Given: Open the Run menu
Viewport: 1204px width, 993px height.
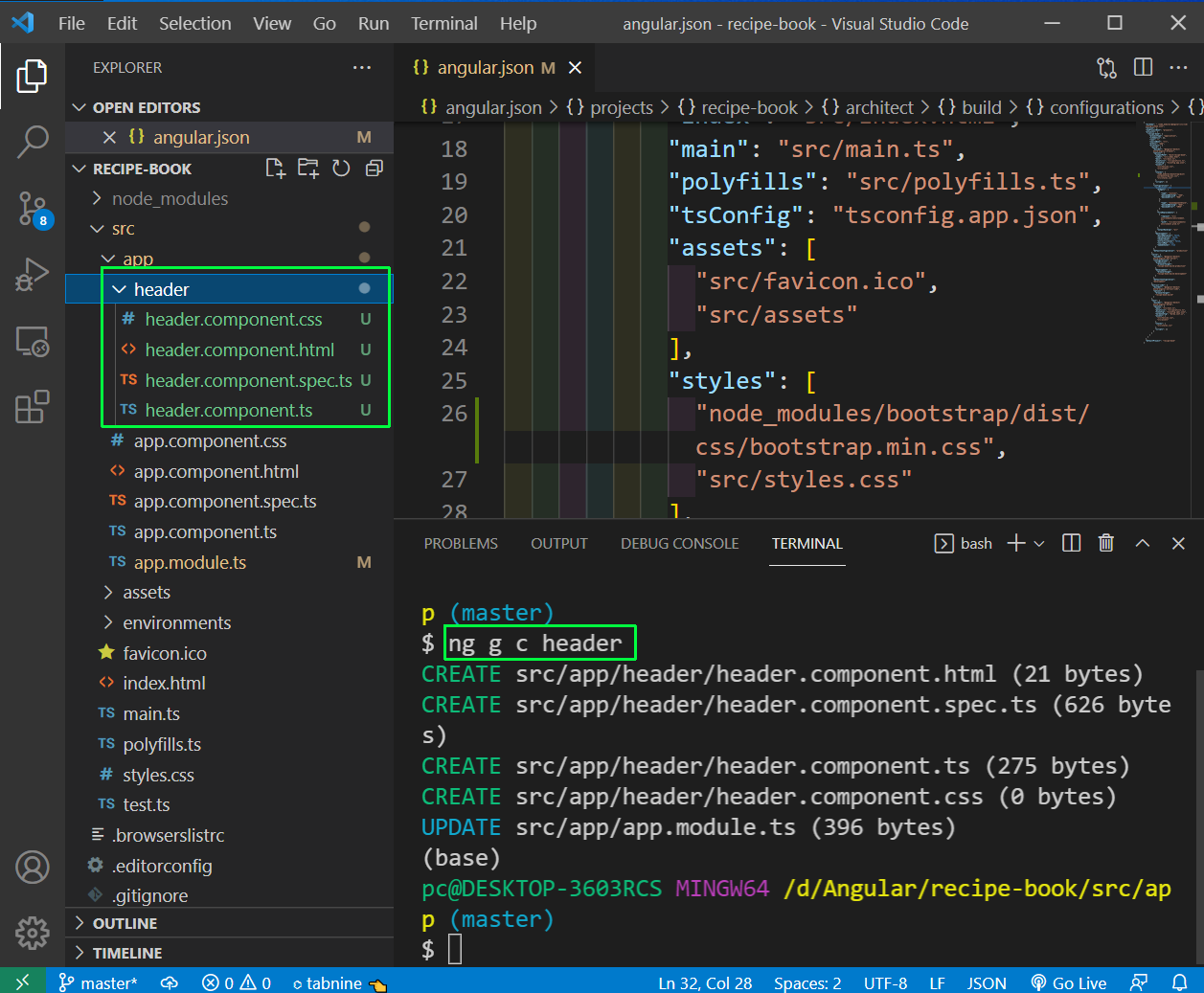Looking at the screenshot, I should tap(374, 23).
